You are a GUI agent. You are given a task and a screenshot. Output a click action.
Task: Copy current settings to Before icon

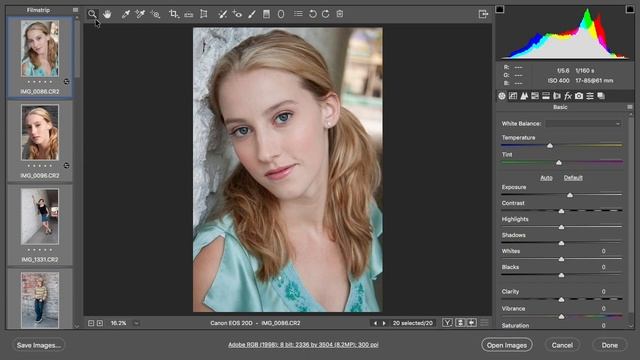click(472, 323)
